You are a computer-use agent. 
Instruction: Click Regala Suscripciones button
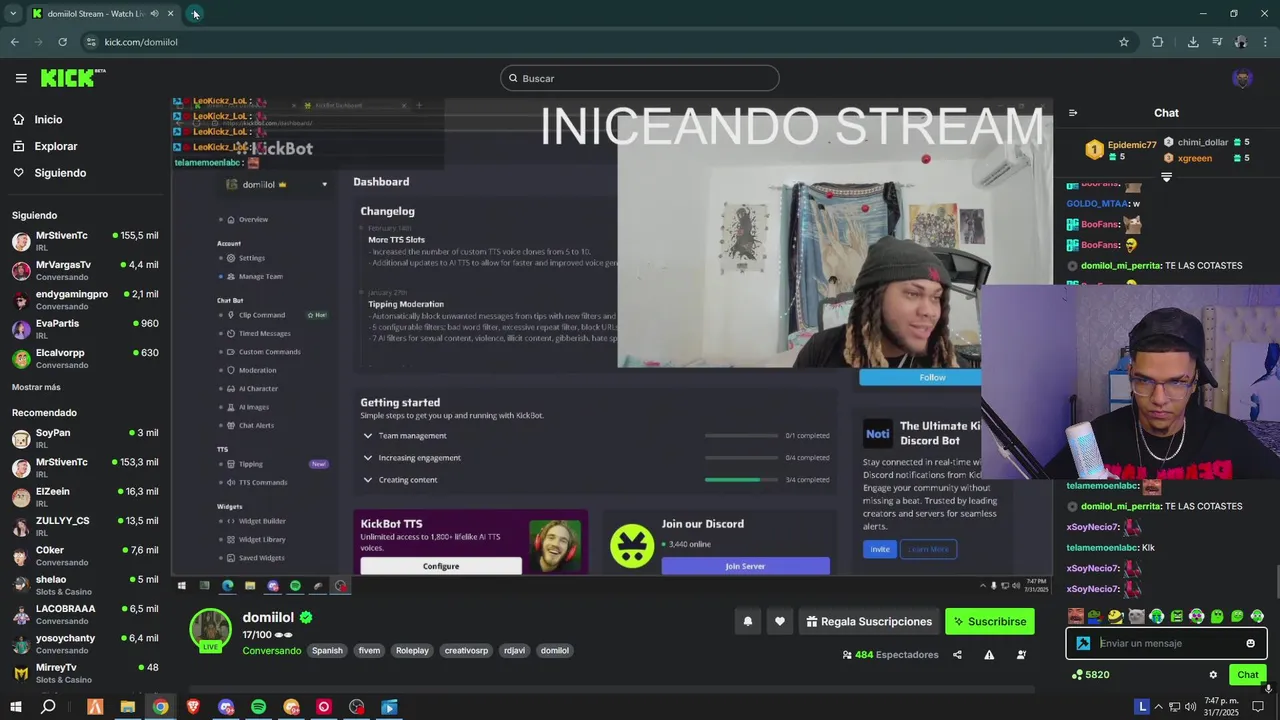868,621
